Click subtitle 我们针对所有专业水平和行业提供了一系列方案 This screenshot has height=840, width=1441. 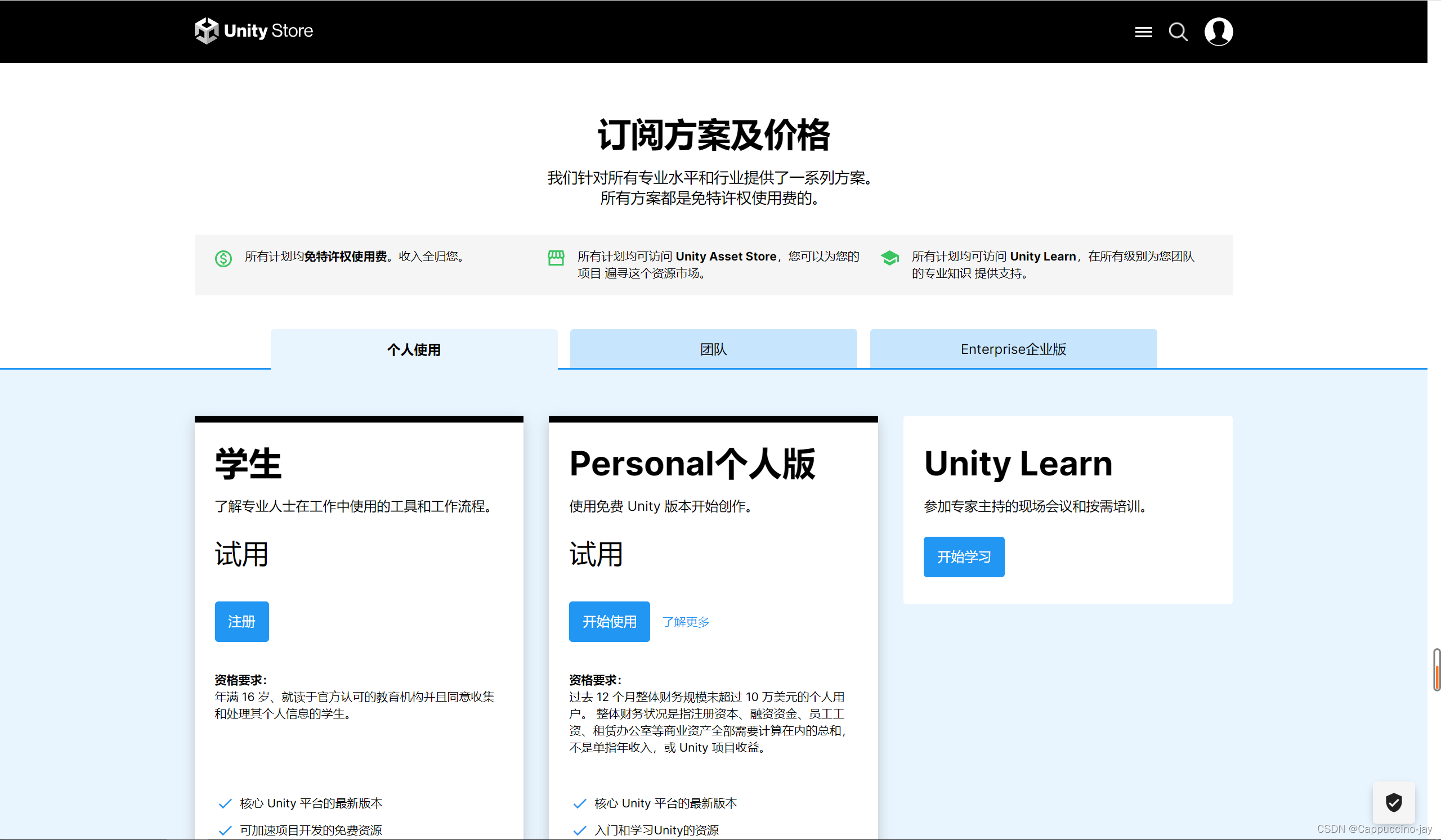710,178
